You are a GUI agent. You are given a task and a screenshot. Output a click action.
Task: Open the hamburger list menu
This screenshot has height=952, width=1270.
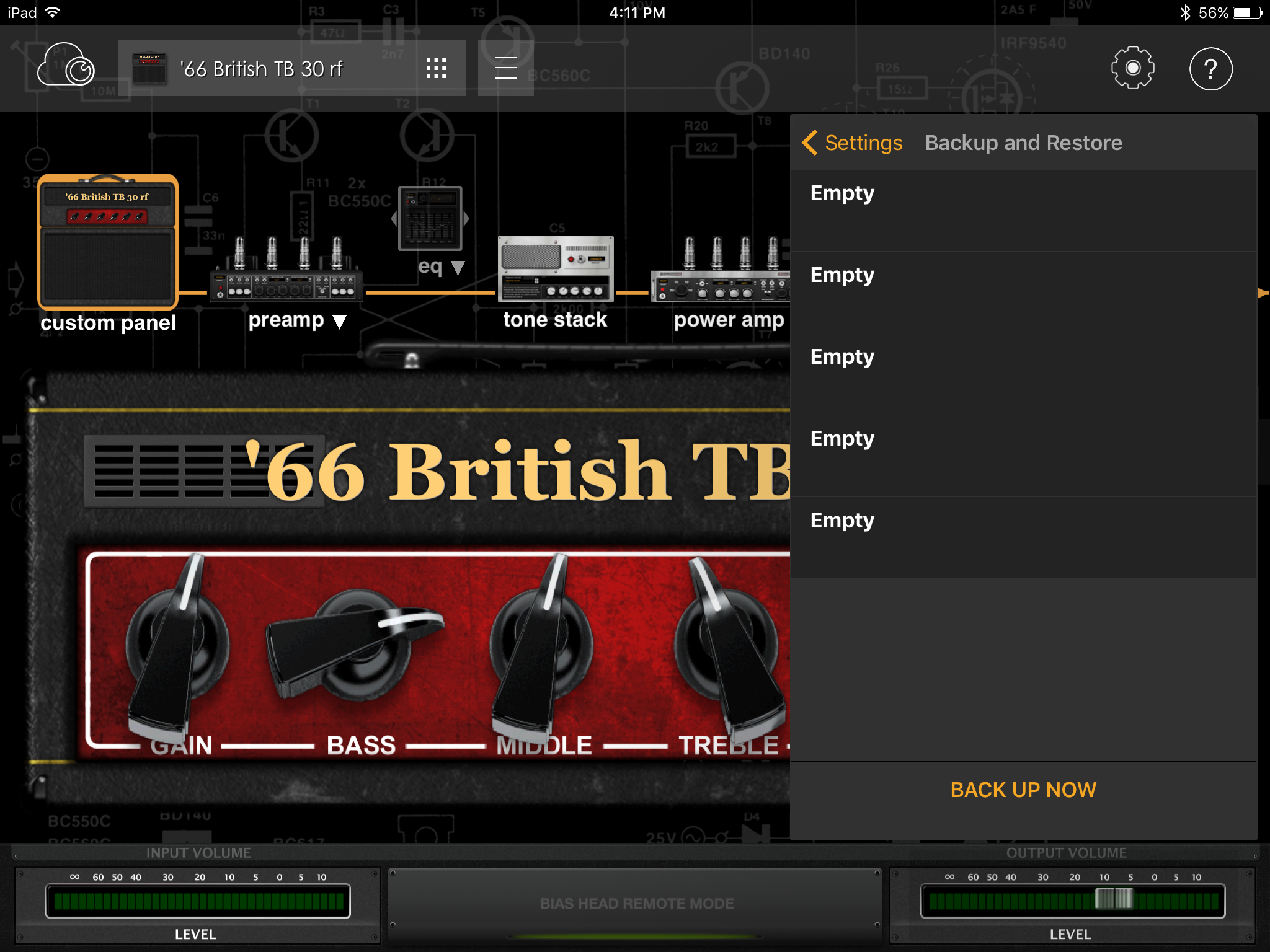click(x=505, y=68)
